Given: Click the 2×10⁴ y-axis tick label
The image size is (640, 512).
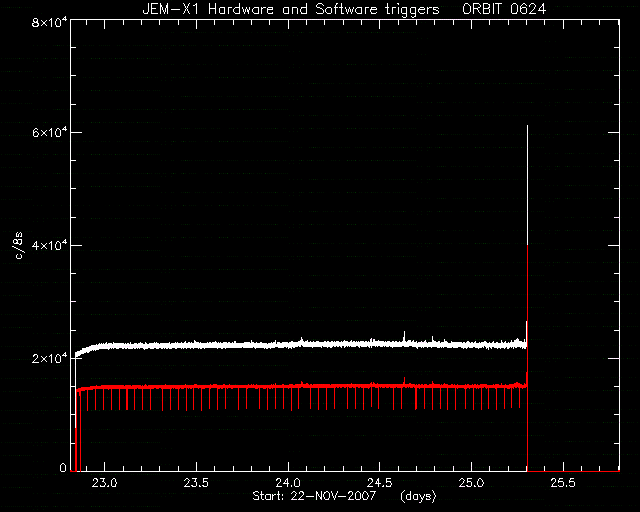Looking at the screenshot, I should (x=49, y=358).
